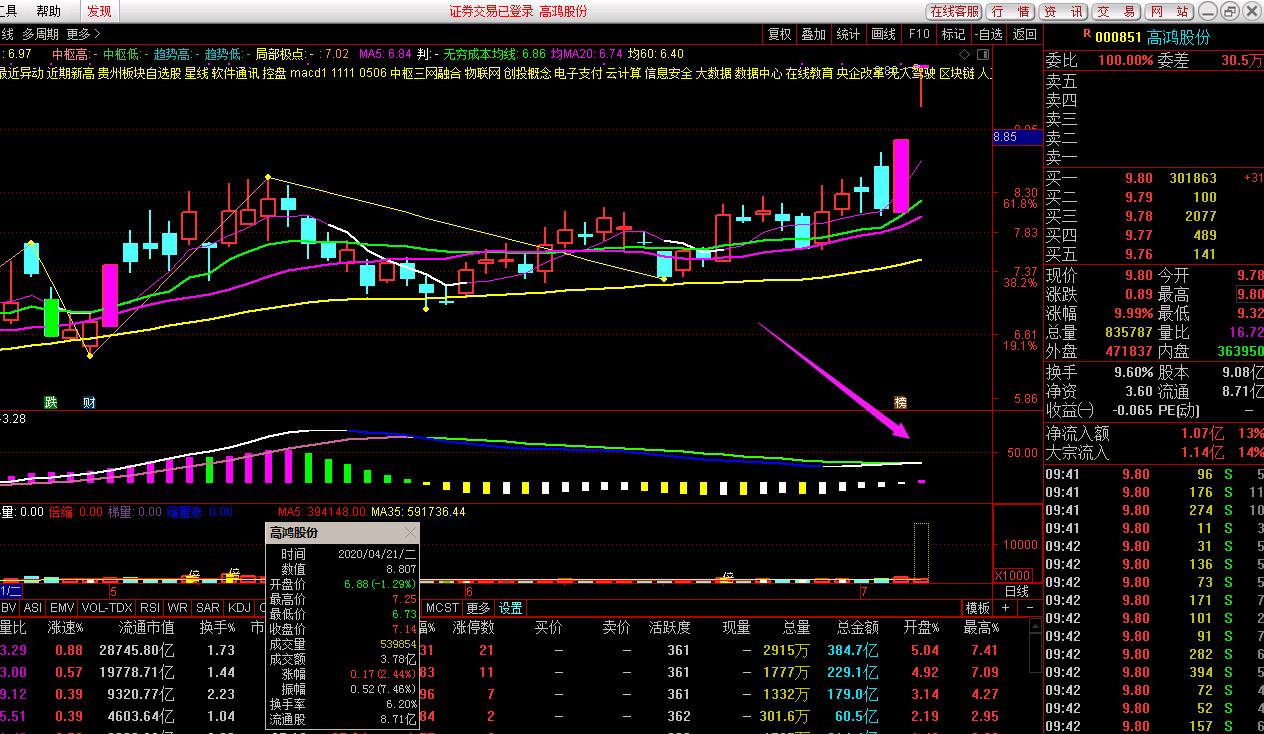
Task: Click the 28745.80亿 market value cell
Action: (136, 650)
